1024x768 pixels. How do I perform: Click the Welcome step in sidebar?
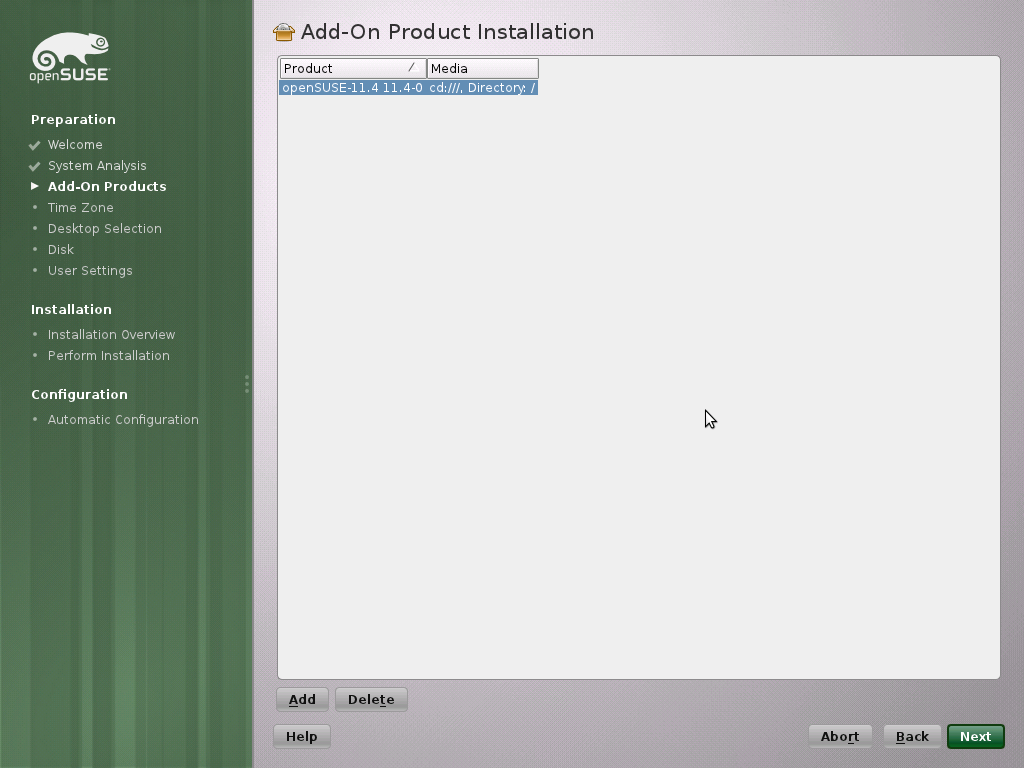pyautogui.click(x=75, y=144)
